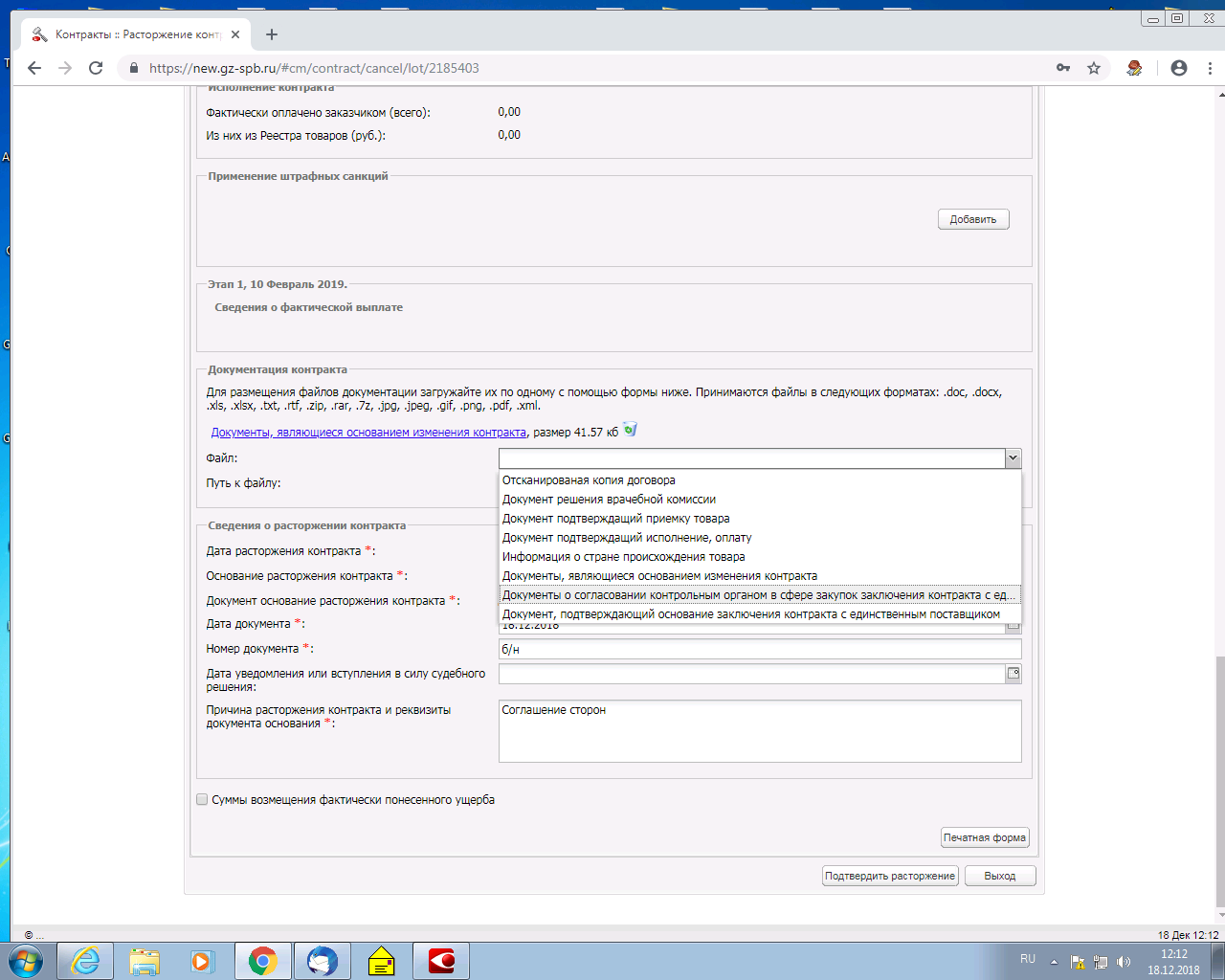
Task: Edit the Причина расторжения text area
Action: [x=760, y=731]
